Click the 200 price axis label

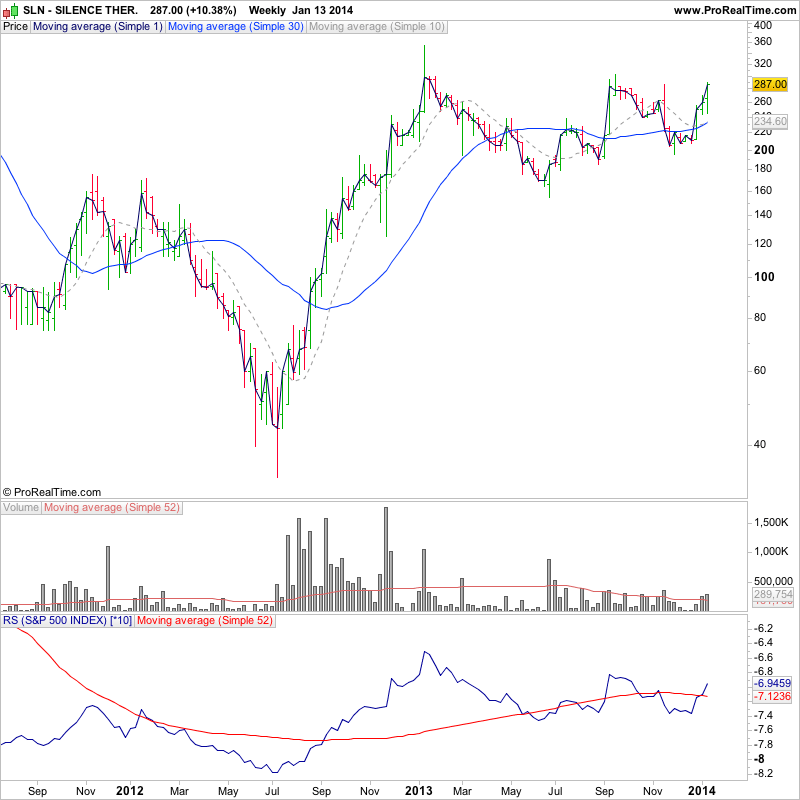click(x=764, y=149)
